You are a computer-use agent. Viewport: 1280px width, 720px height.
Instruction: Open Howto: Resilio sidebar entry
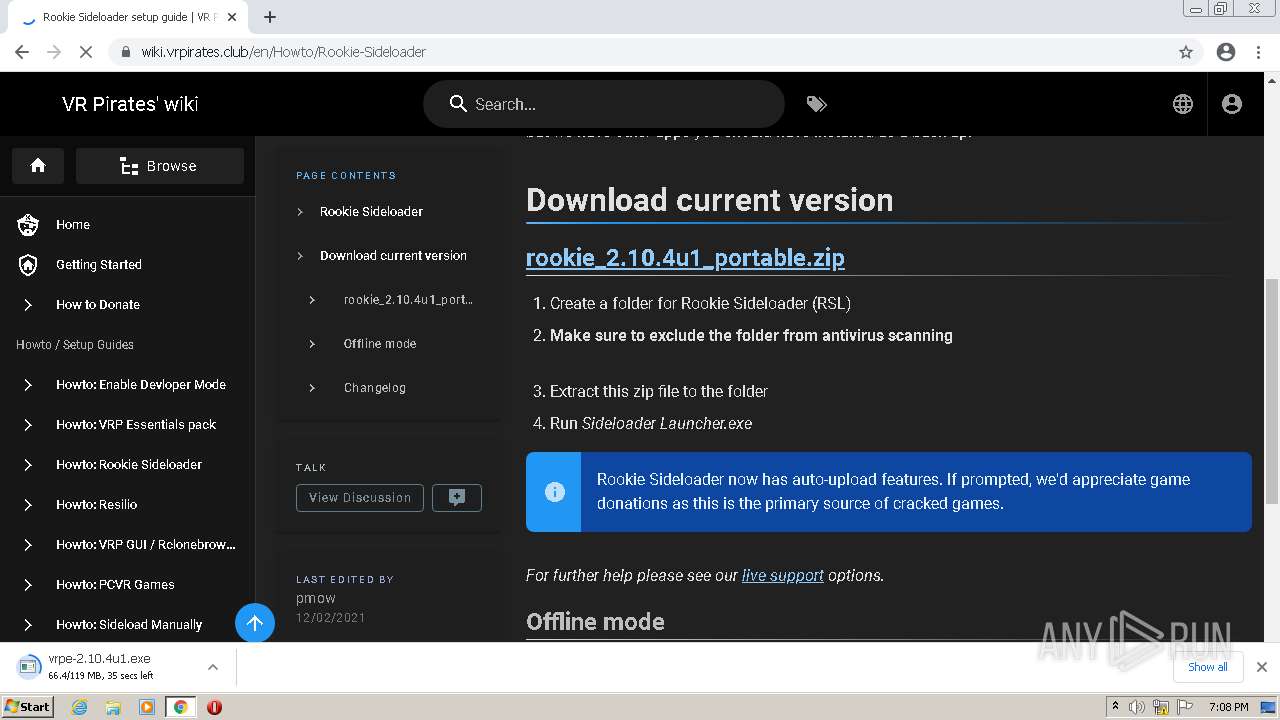coord(97,505)
